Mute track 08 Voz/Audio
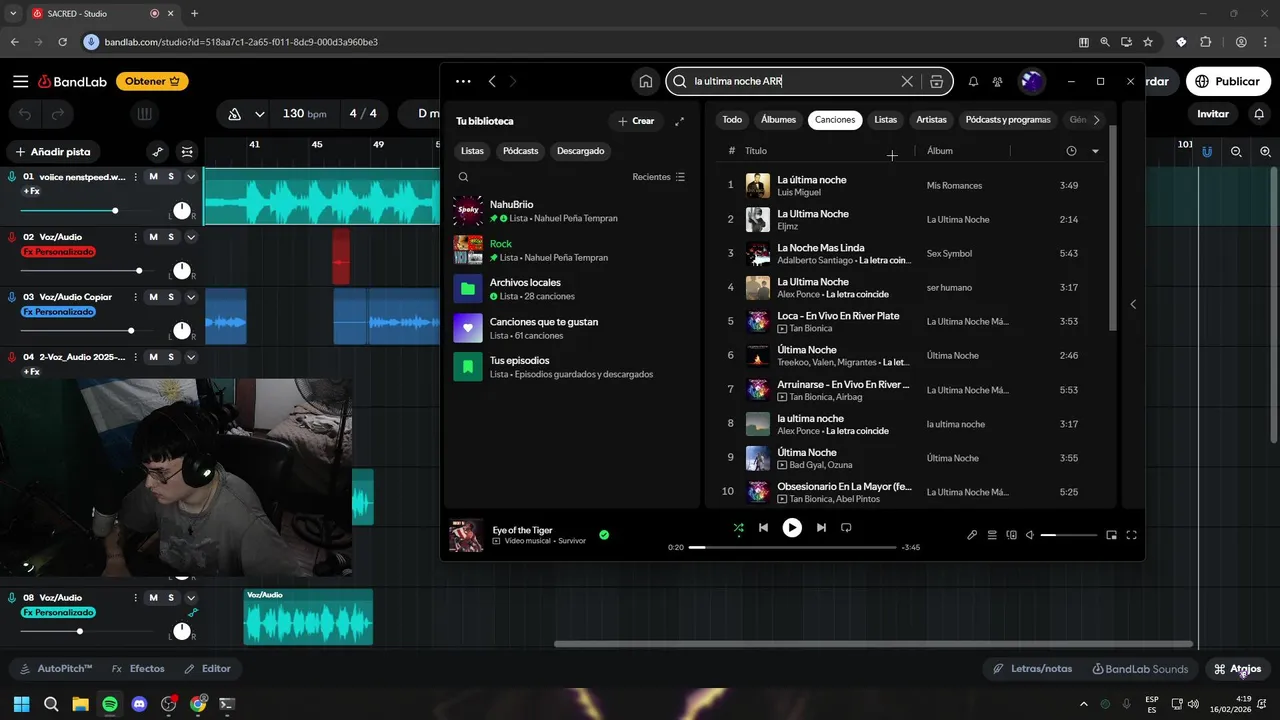This screenshot has width=1280, height=720. coord(153,598)
